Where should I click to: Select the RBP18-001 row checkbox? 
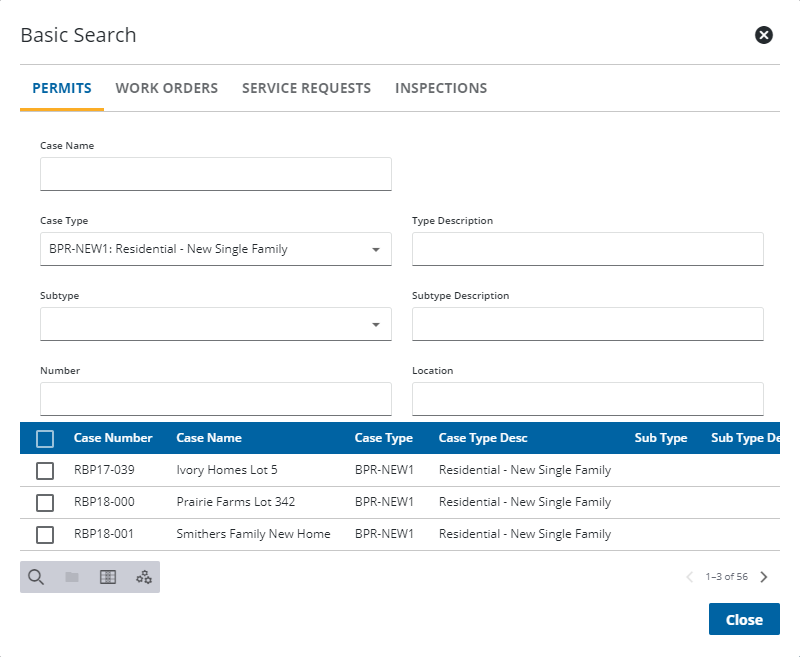(45, 534)
